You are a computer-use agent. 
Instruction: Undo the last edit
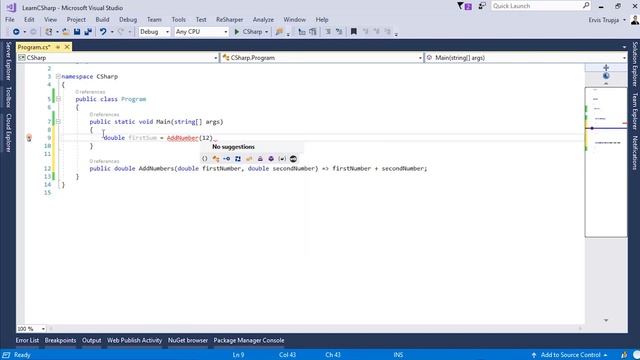[x=103, y=31]
